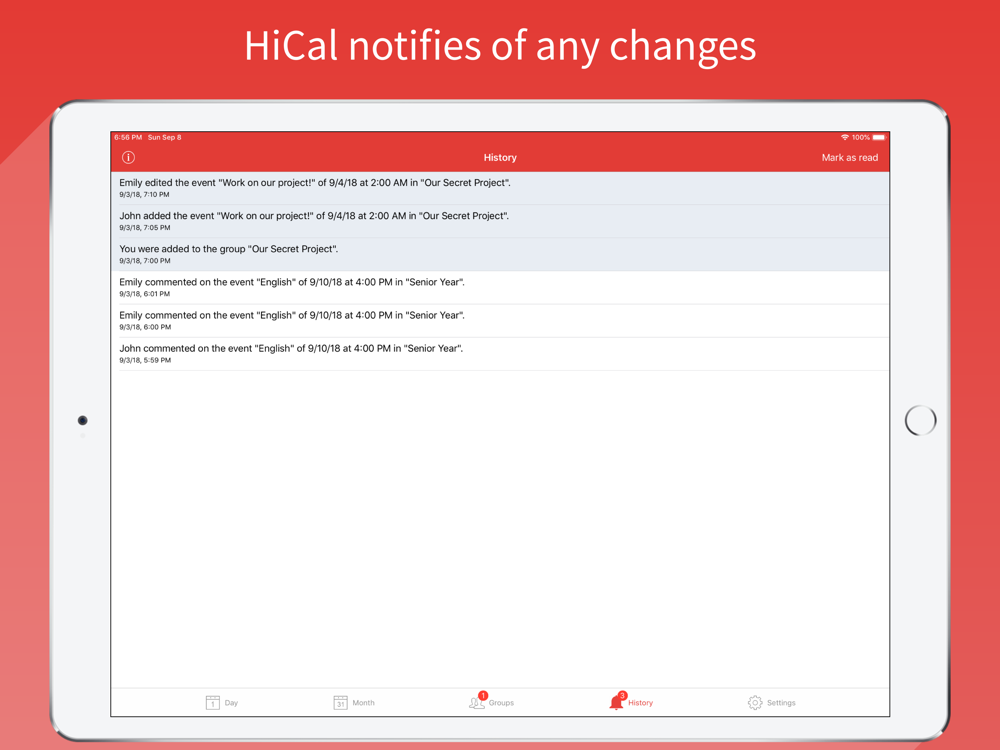
Task: Click the History title in the header
Action: pos(500,158)
